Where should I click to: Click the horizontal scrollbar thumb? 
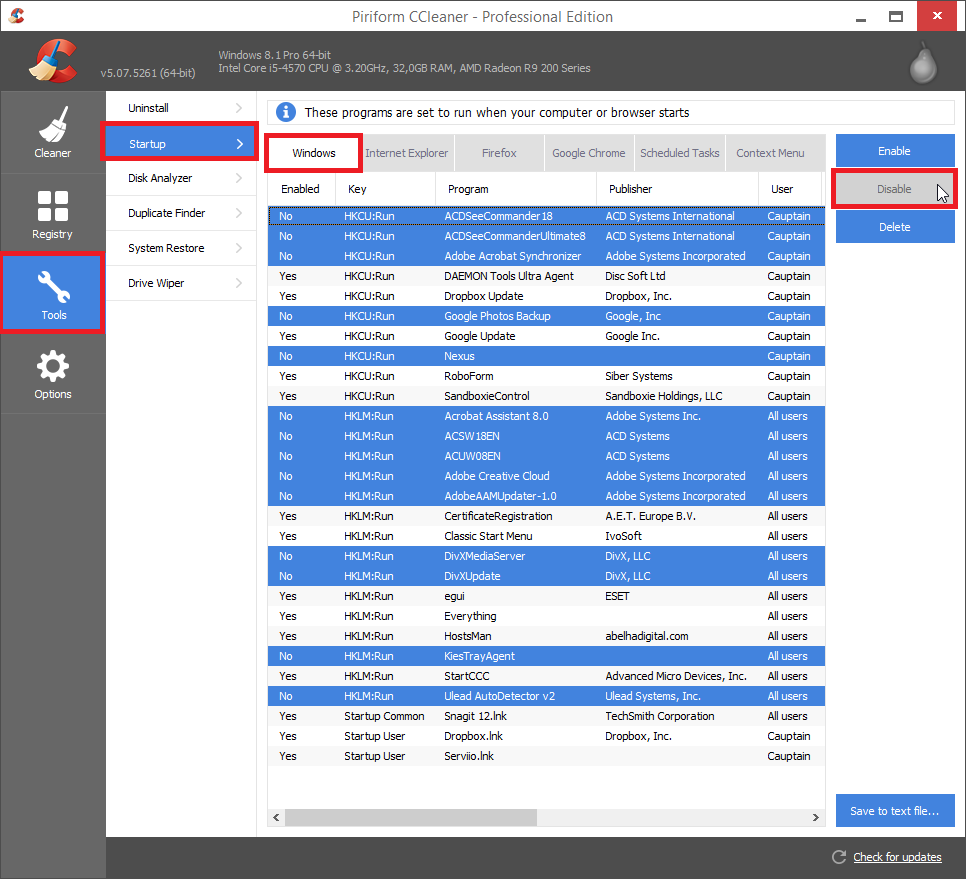(411, 817)
